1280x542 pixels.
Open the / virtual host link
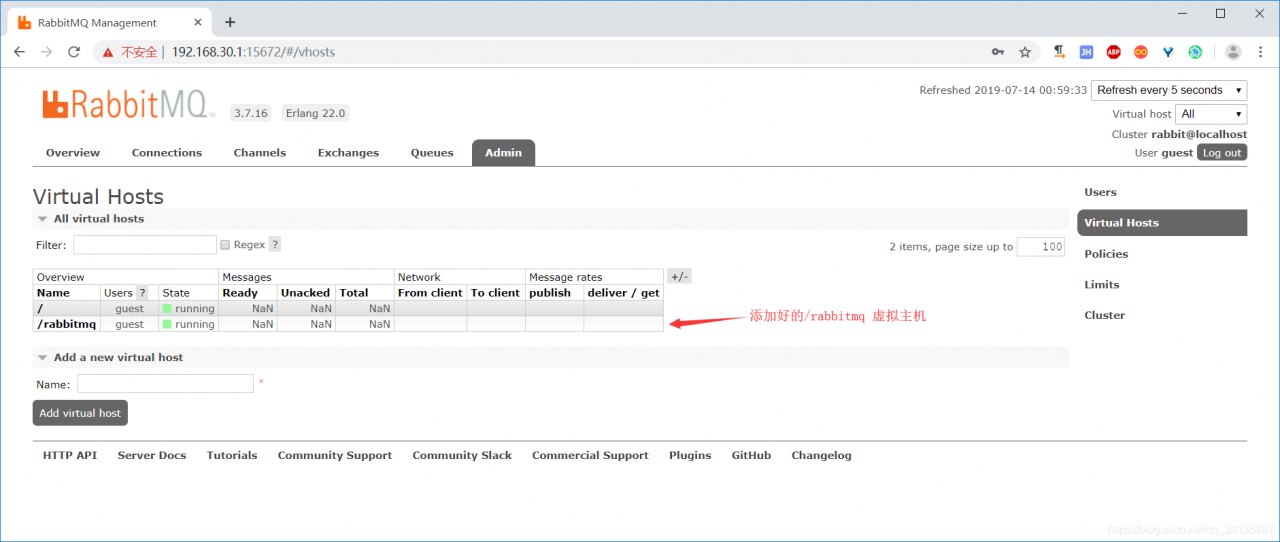tap(39, 309)
